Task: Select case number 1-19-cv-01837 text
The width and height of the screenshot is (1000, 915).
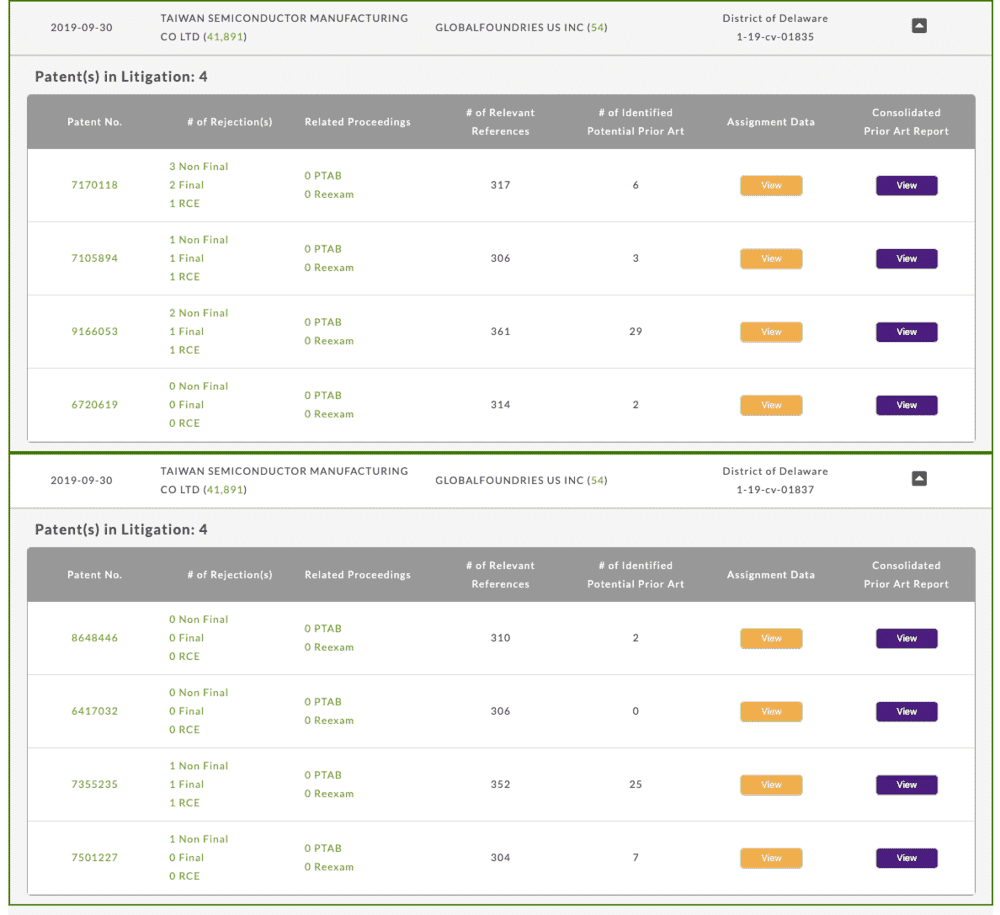Action: 775,490
